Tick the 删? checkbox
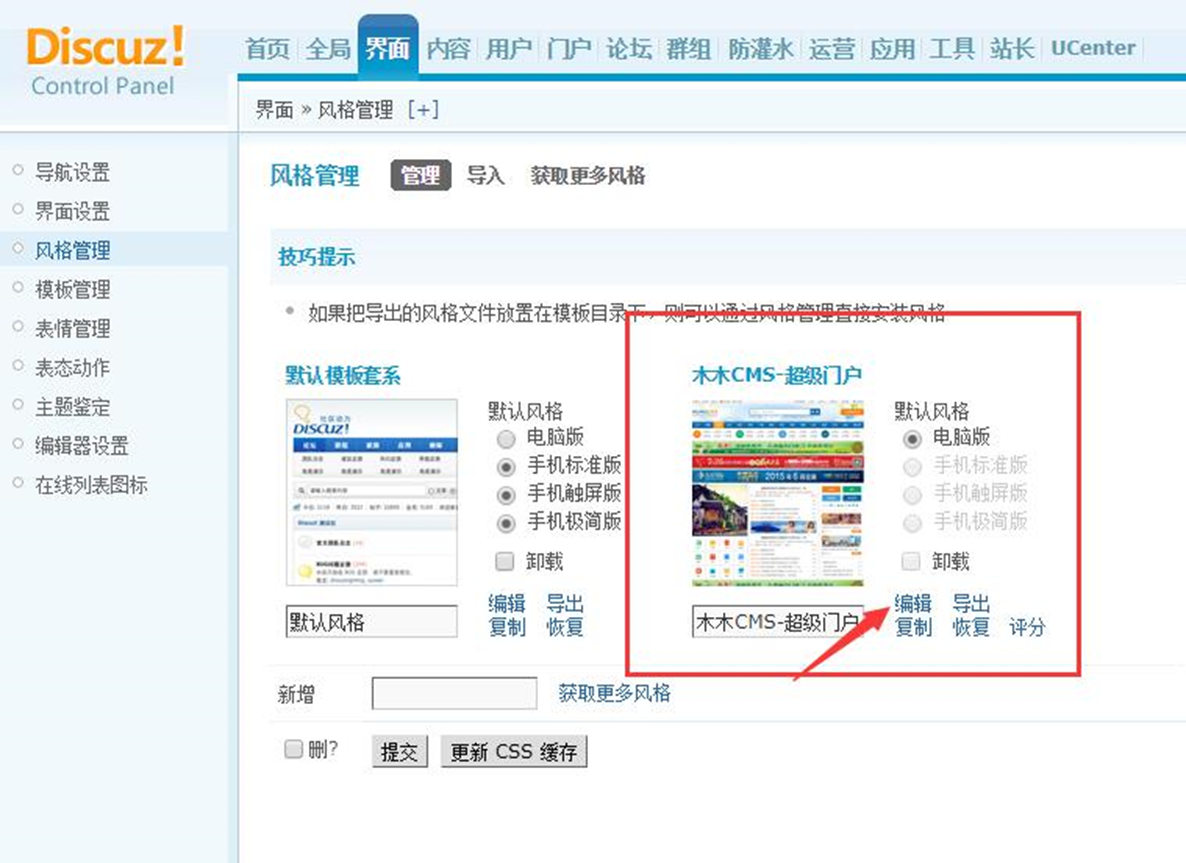This screenshot has height=863, width=1186. click(293, 749)
